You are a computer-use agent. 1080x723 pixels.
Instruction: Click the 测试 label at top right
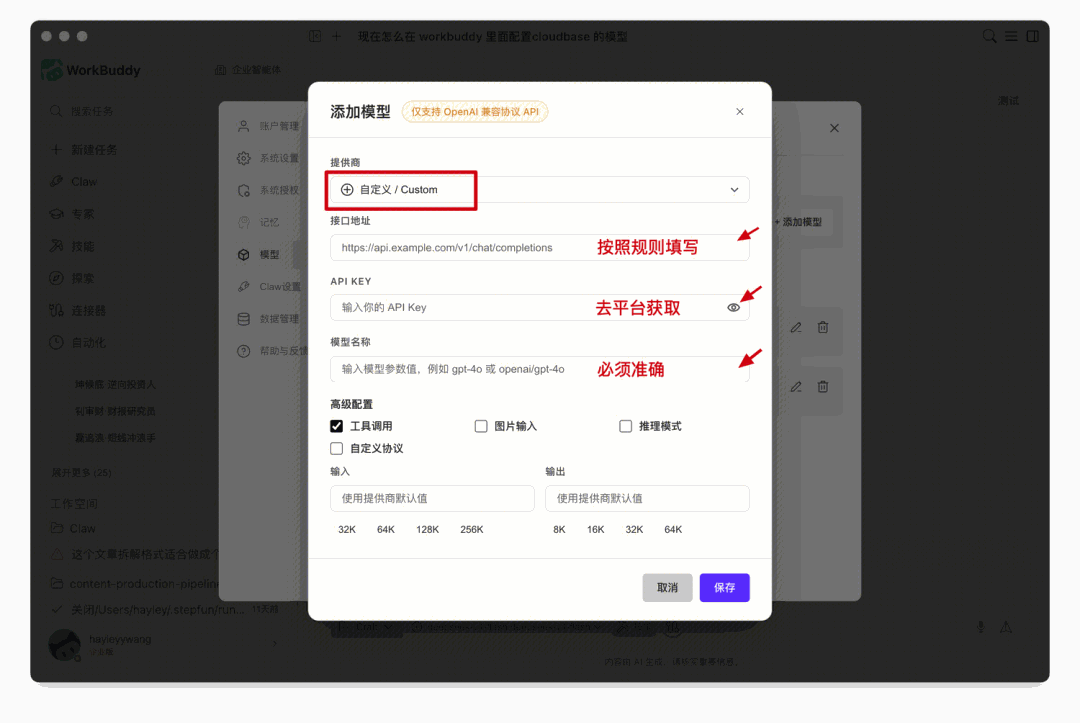pos(1008,101)
